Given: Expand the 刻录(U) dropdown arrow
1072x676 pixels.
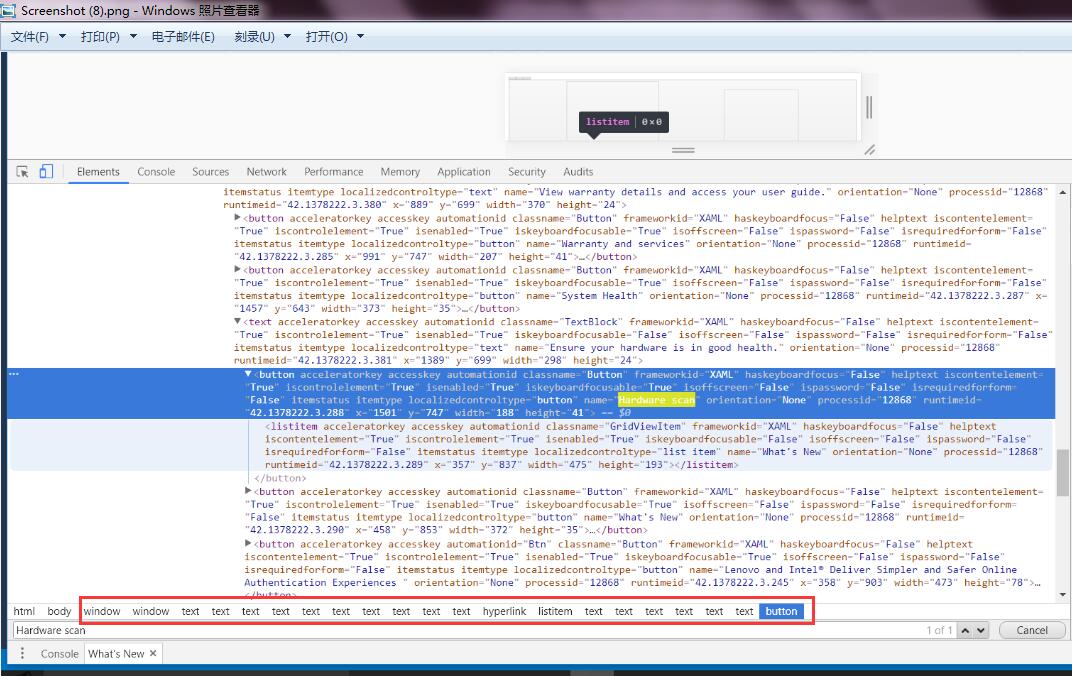Looking at the screenshot, I should click(x=287, y=36).
